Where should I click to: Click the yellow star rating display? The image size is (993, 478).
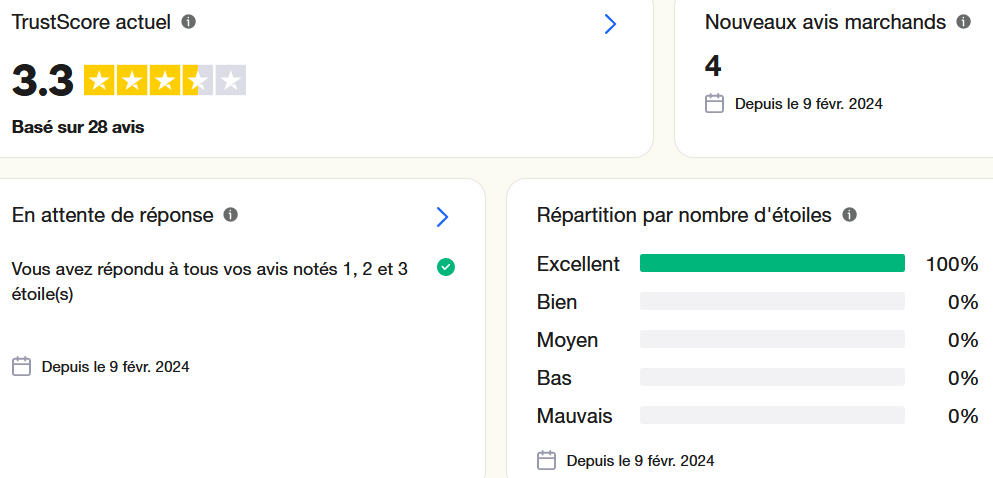click(164, 81)
